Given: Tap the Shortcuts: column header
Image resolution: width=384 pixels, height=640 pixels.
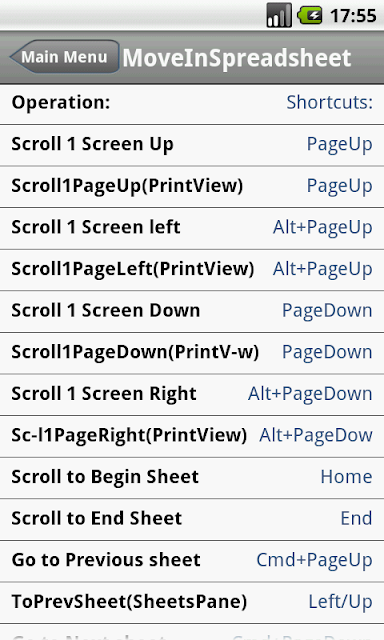Looking at the screenshot, I should click(x=329, y=102).
